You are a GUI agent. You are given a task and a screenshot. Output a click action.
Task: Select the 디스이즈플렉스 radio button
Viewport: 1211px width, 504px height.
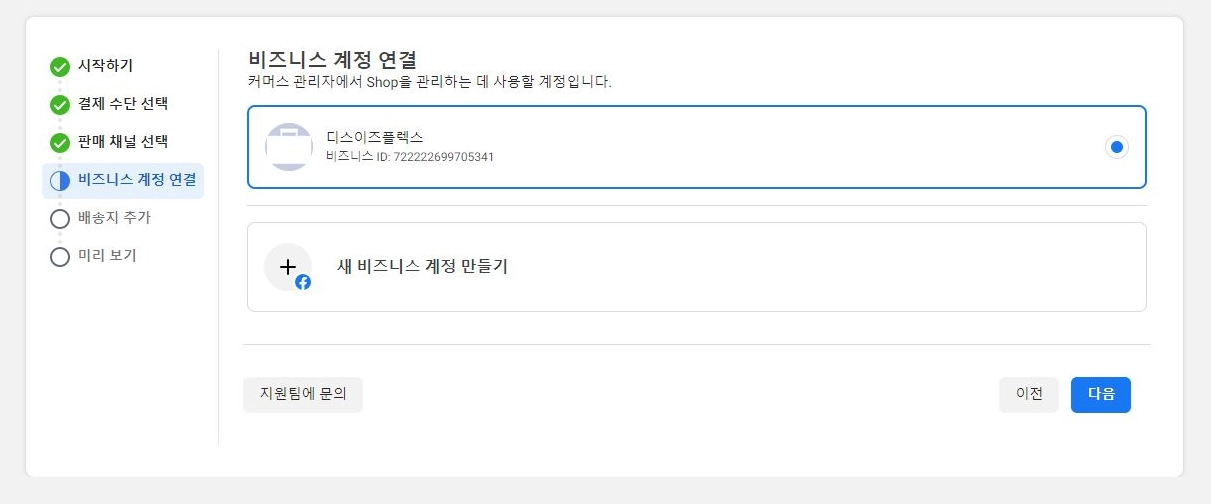pyautogui.click(x=1117, y=147)
